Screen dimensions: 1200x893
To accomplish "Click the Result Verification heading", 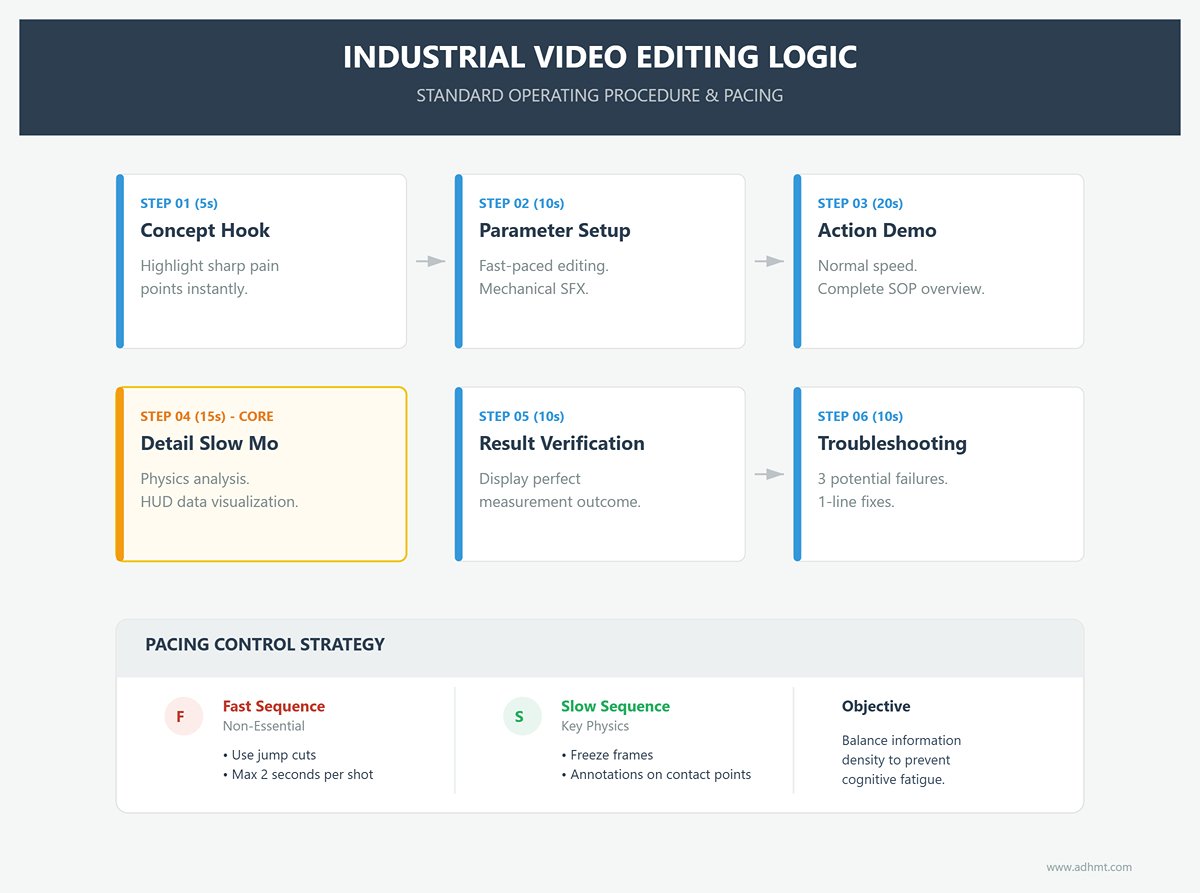I will point(561,444).
